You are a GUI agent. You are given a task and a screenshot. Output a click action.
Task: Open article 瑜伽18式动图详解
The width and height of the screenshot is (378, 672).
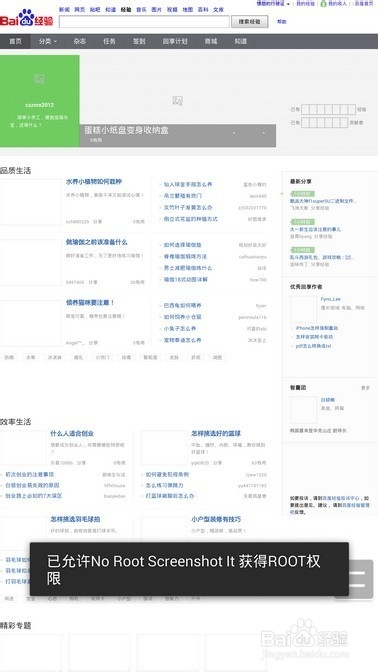186,279
